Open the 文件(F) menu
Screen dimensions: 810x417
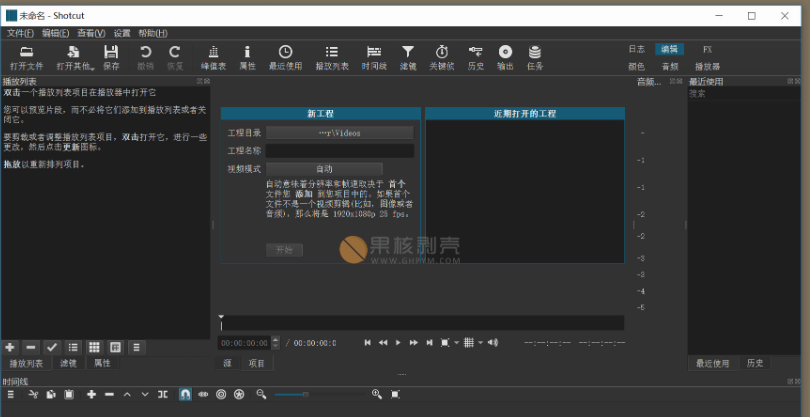coord(20,33)
